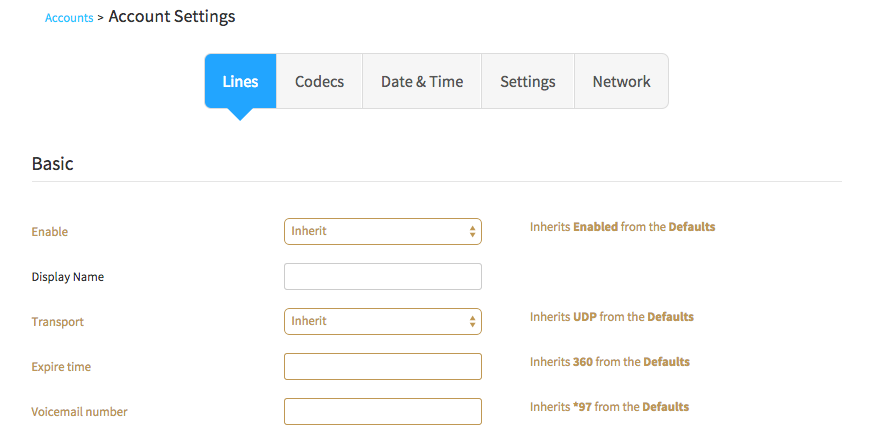The width and height of the screenshot is (873, 441).
Task: Click the 'Inherits UDP from the Defaults' hint
Action: tap(612, 317)
